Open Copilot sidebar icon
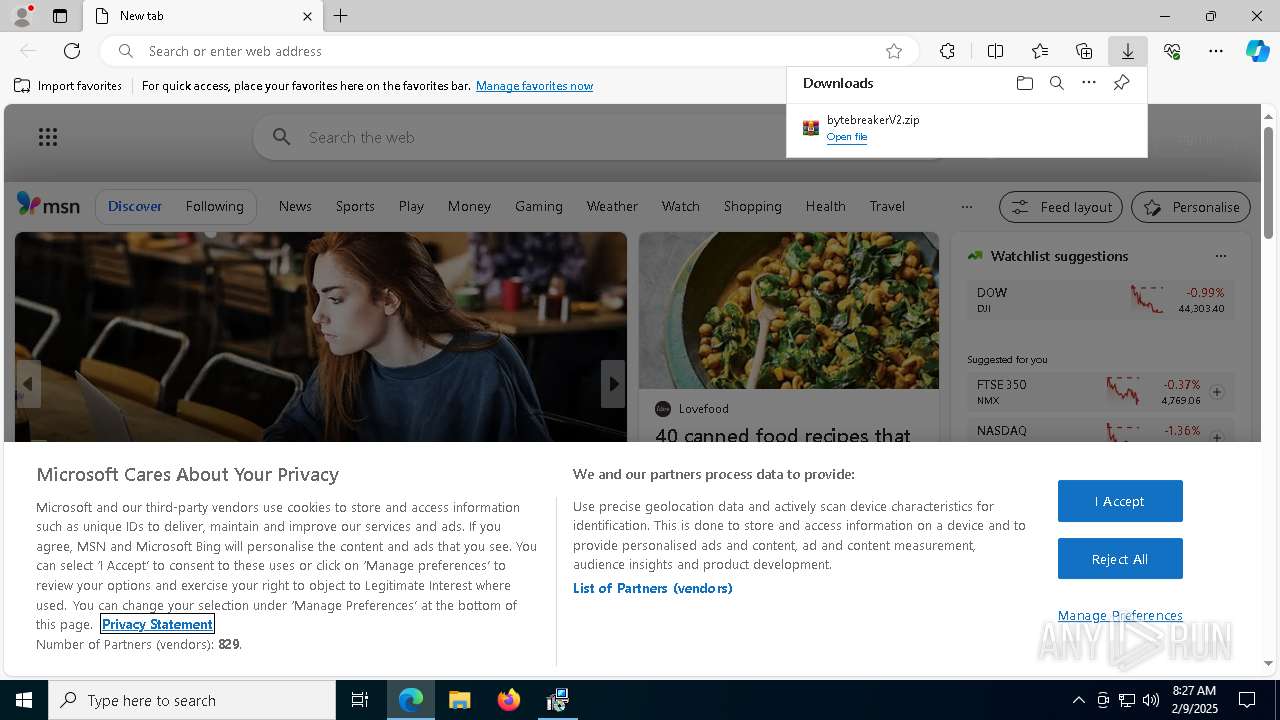This screenshot has height=720, width=1280. (1258, 51)
